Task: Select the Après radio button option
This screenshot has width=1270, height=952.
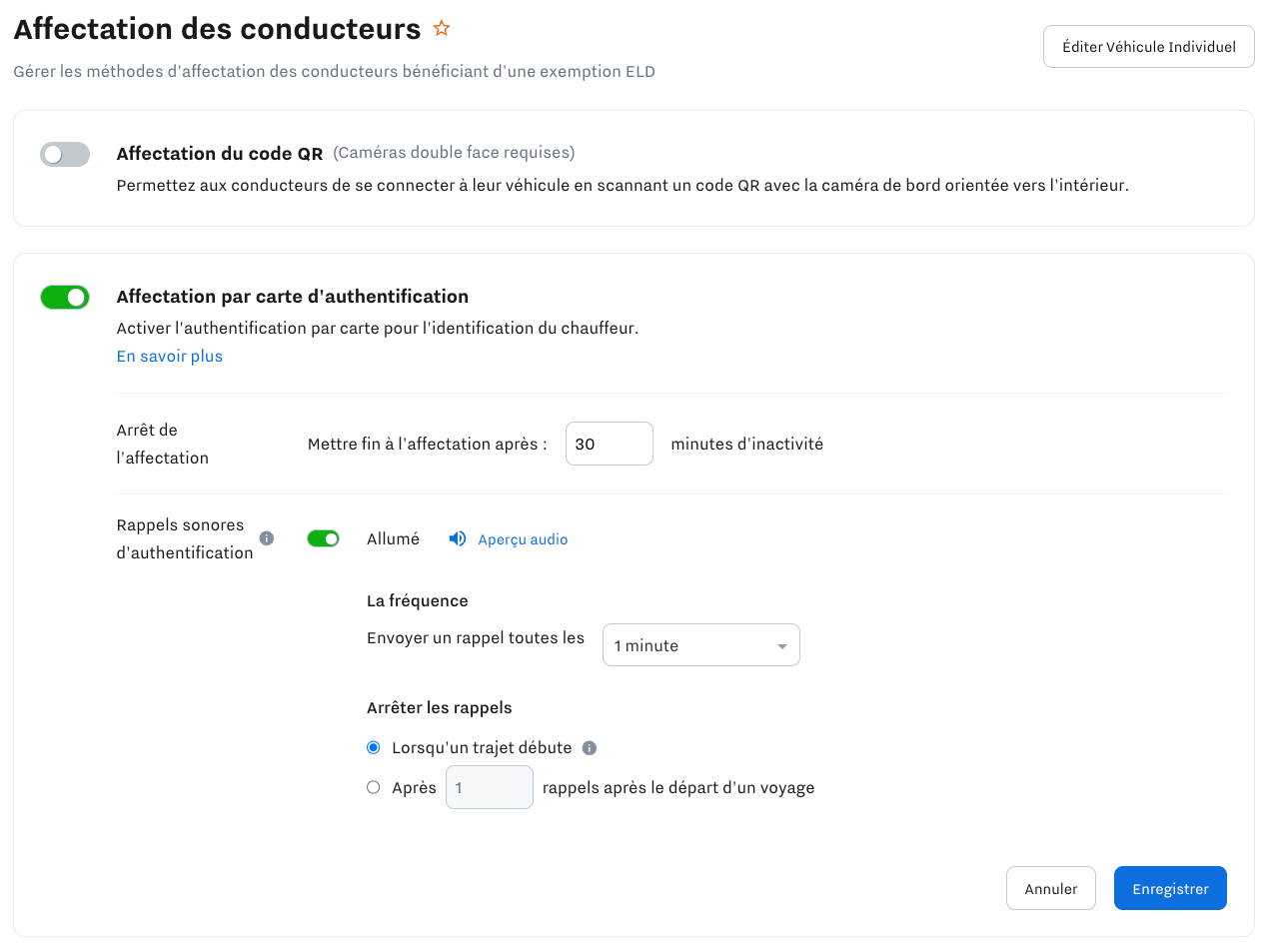Action: click(373, 787)
